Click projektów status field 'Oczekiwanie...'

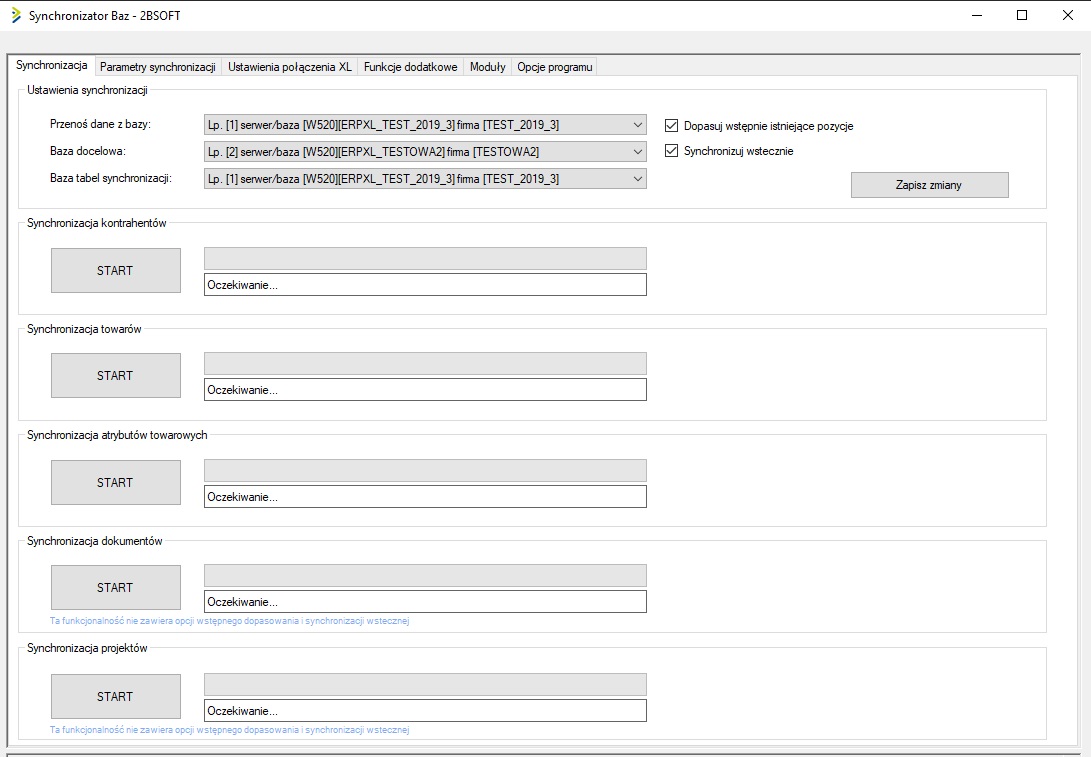click(x=425, y=710)
